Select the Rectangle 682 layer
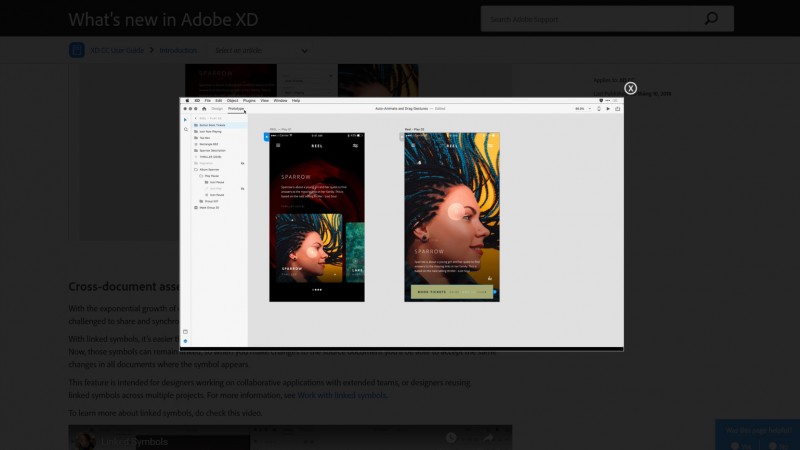The width and height of the screenshot is (800, 450). [x=219, y=144]
